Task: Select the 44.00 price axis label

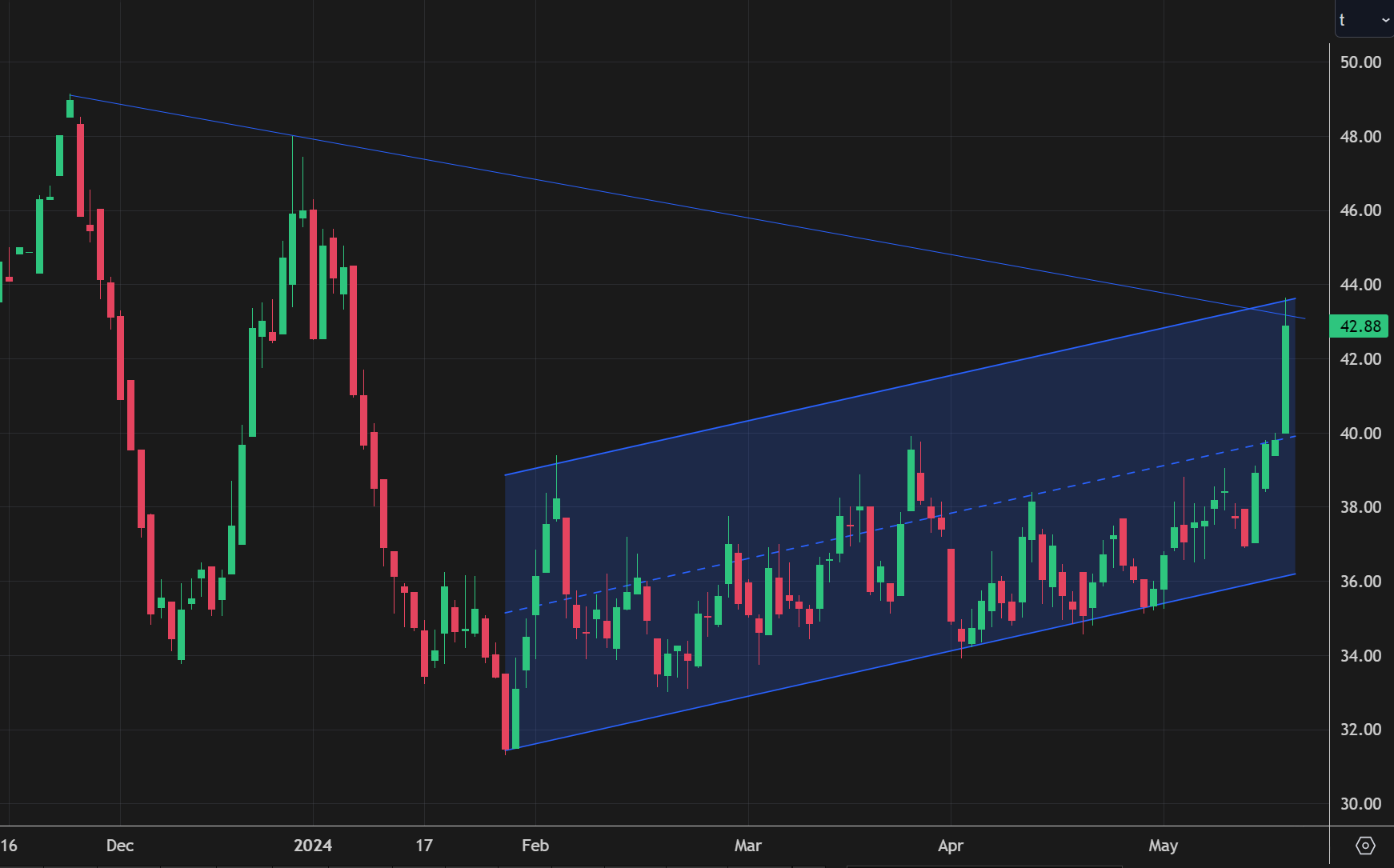Action: [1360, 285]
